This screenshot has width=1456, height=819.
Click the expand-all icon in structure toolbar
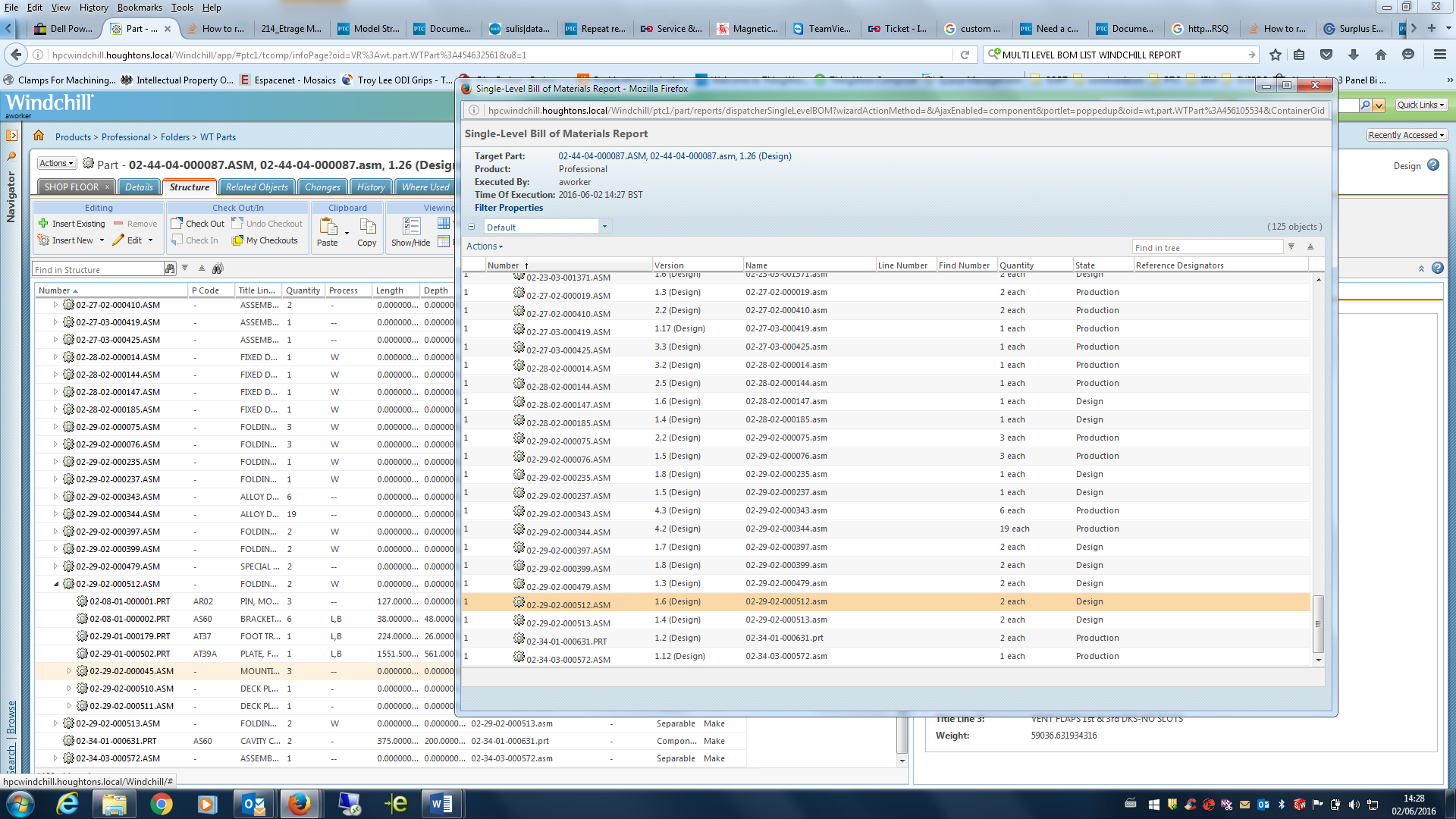pos(185,268)
